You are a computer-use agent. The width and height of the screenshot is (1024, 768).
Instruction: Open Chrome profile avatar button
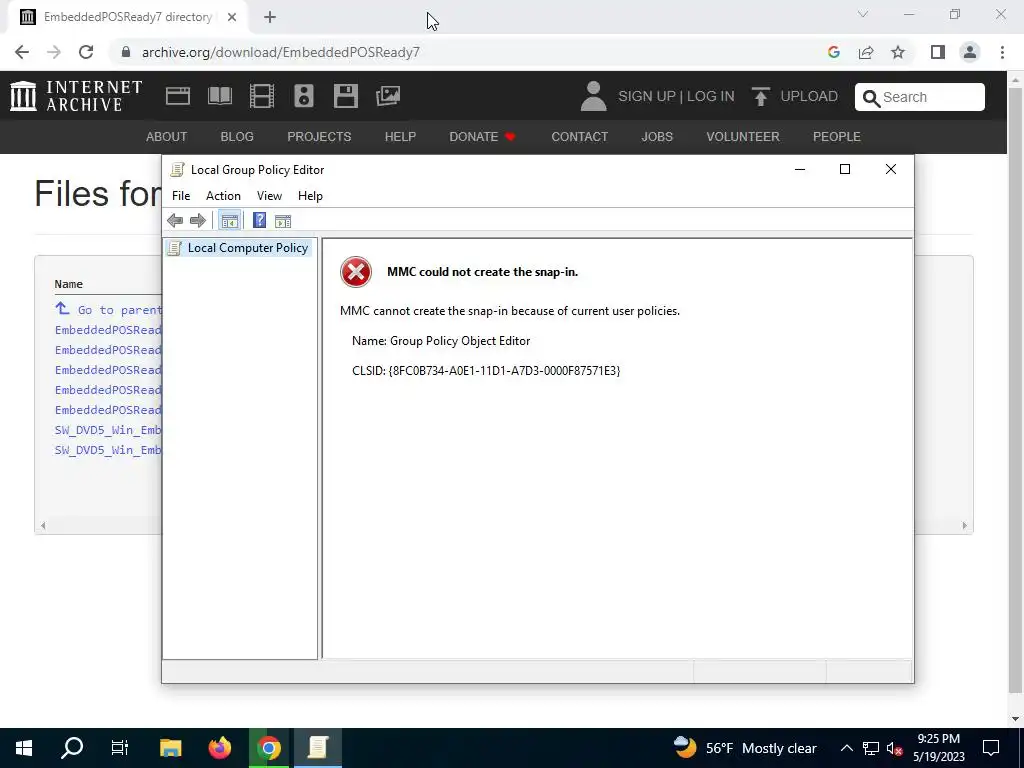tap(970, 52)
